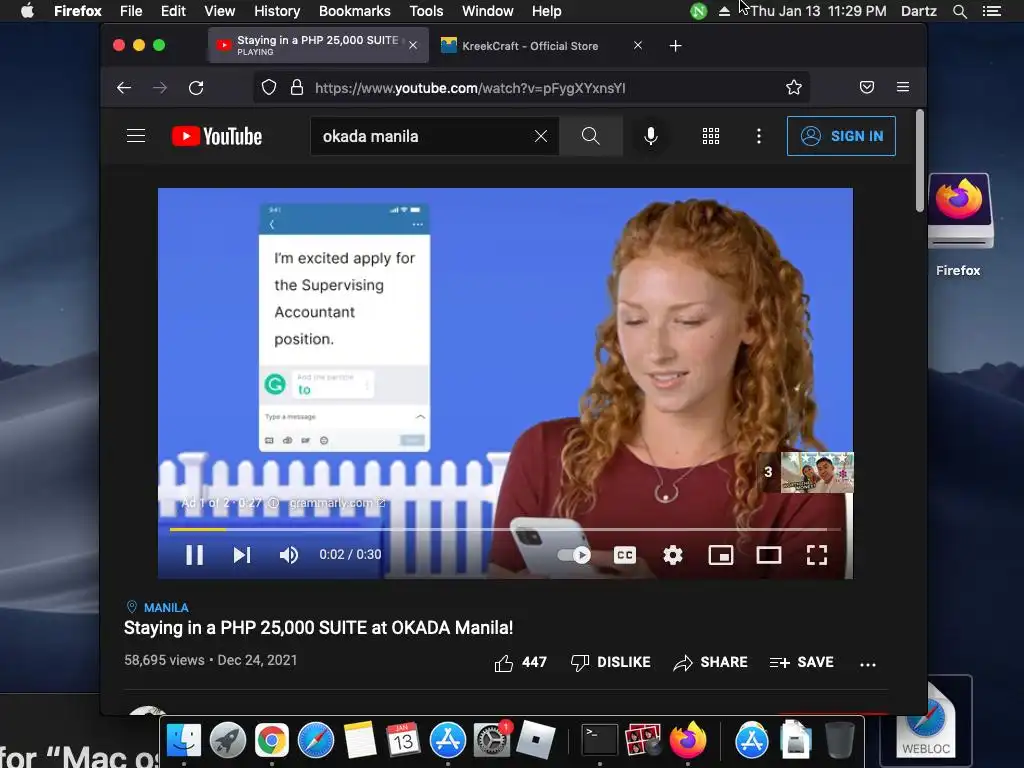Viewport: 1024px width, 768px height.
Task: Open the Tools menu
Action: (426, 11)
